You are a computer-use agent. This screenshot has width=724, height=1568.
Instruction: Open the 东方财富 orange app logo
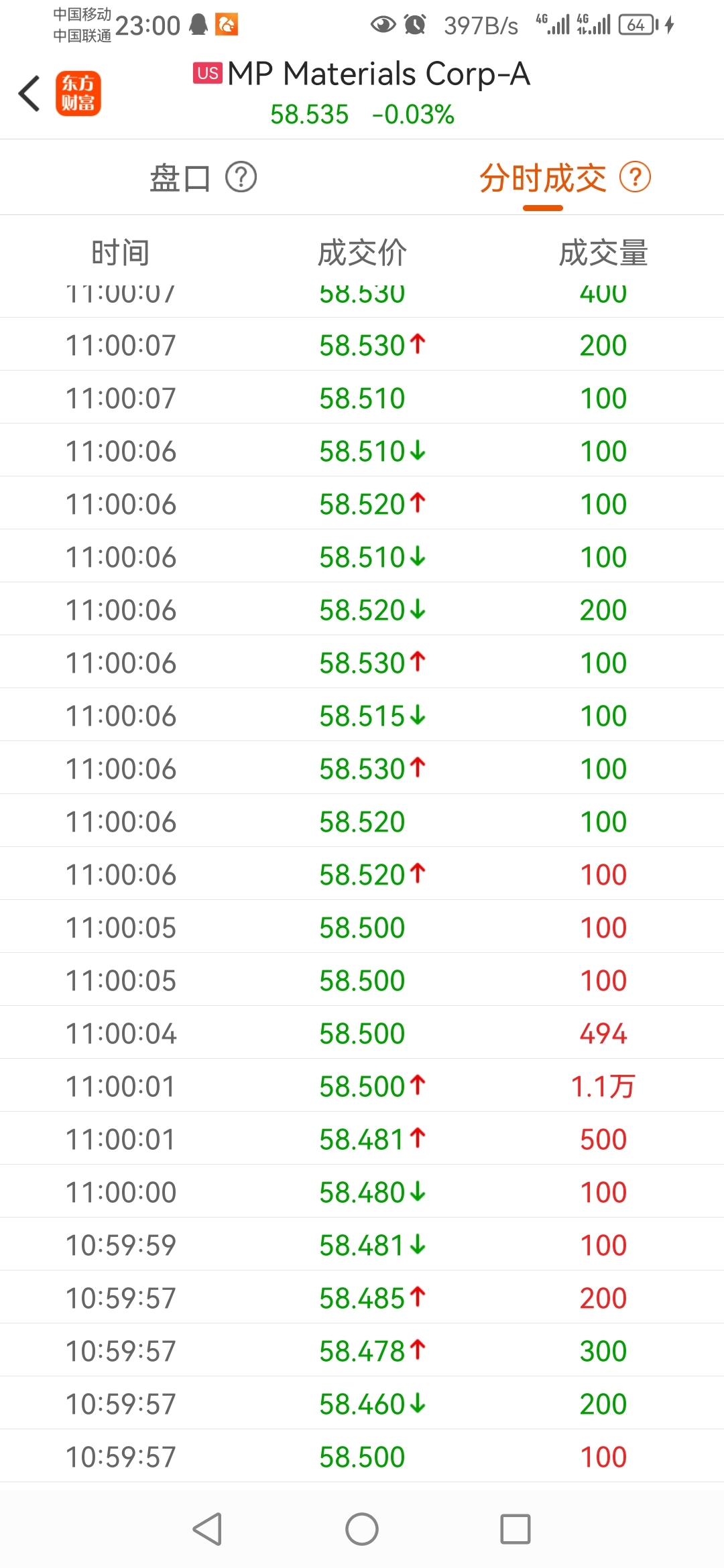pos(78,93)
